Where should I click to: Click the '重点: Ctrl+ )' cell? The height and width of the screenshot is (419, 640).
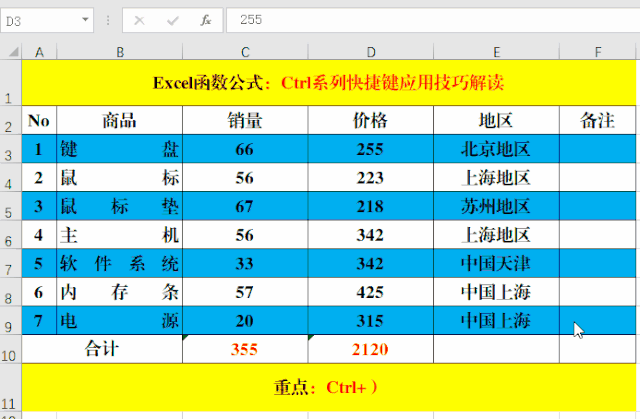click(x=329, y=388)
